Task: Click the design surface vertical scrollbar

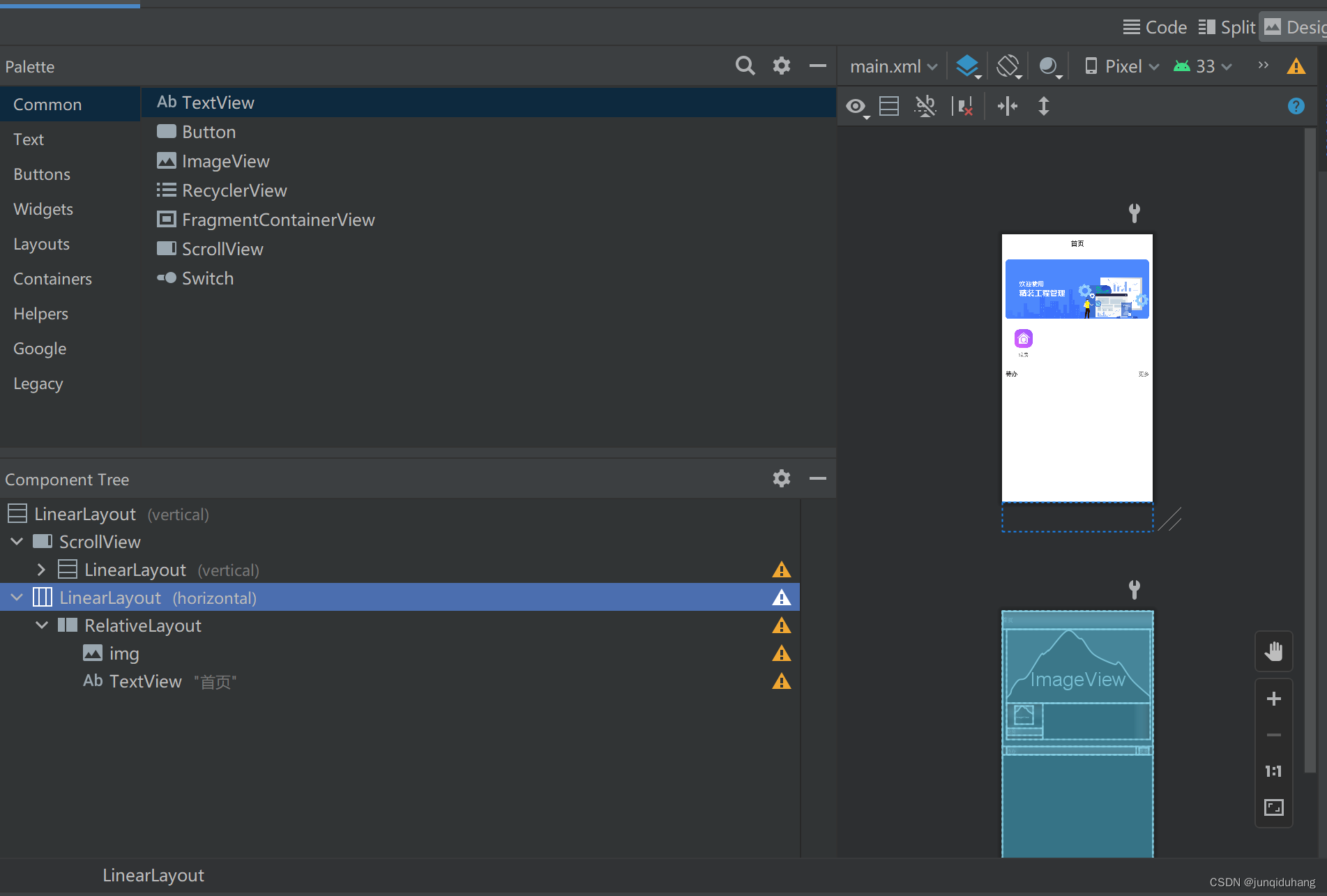Action: click(x=1310, y=450)
